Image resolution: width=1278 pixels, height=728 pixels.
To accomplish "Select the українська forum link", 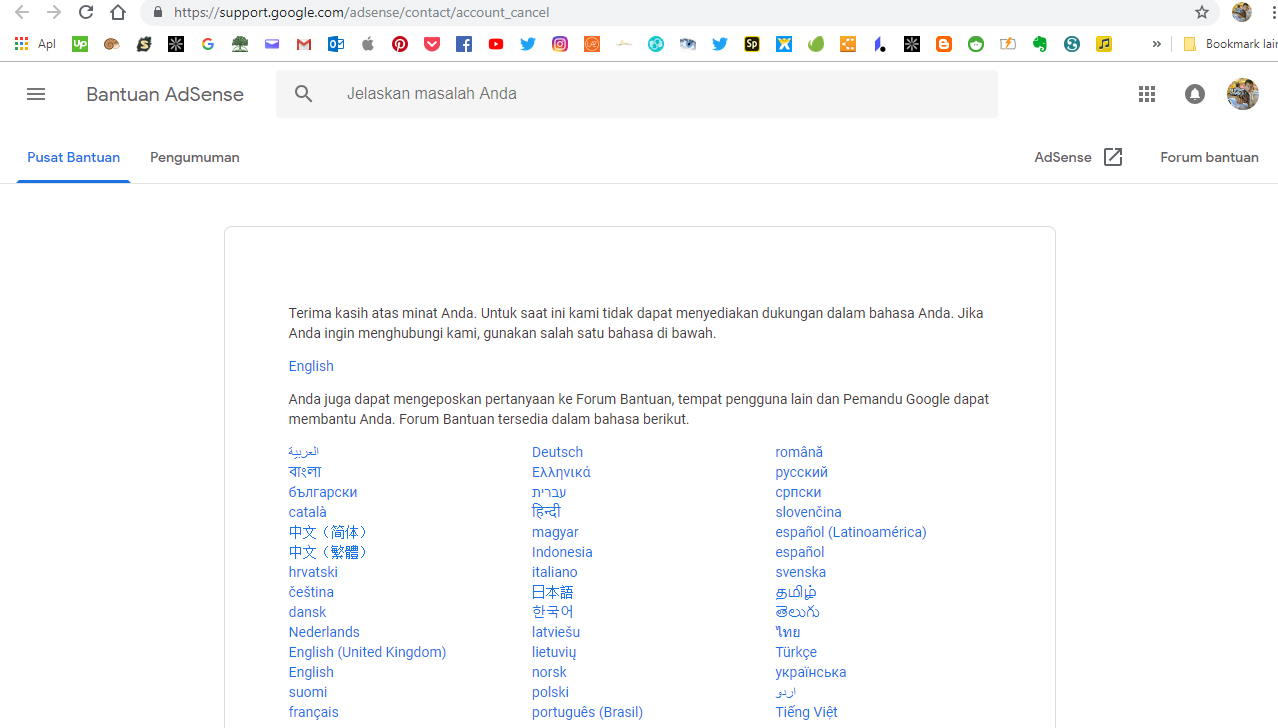I will point(811,672).
